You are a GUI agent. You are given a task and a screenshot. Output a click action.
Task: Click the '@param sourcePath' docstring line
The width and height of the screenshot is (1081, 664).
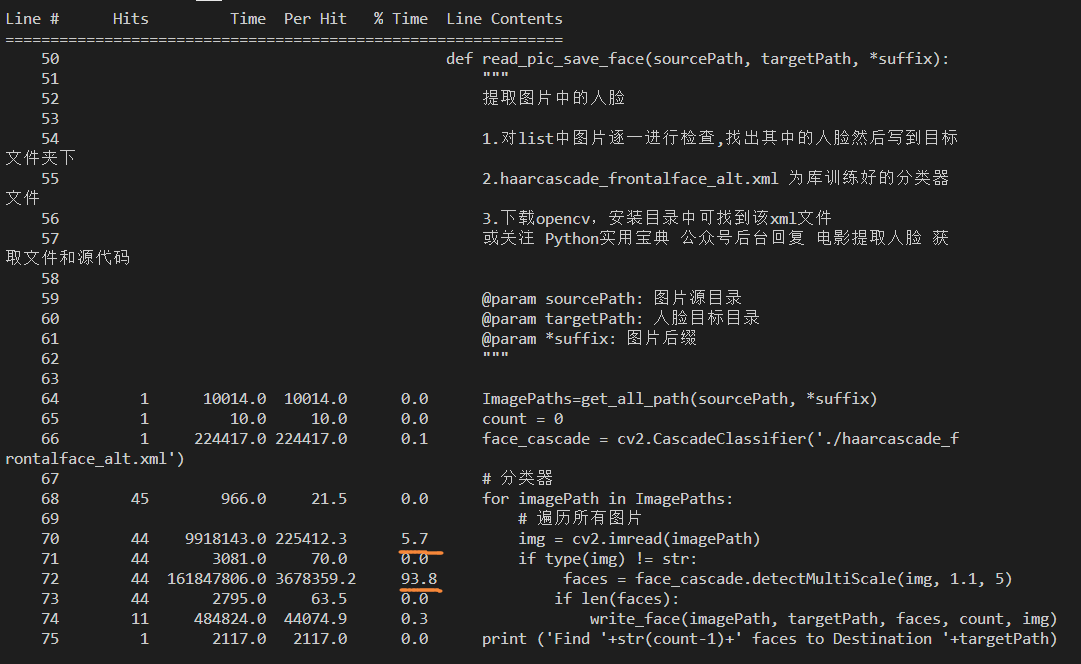(x=612, y=299)
